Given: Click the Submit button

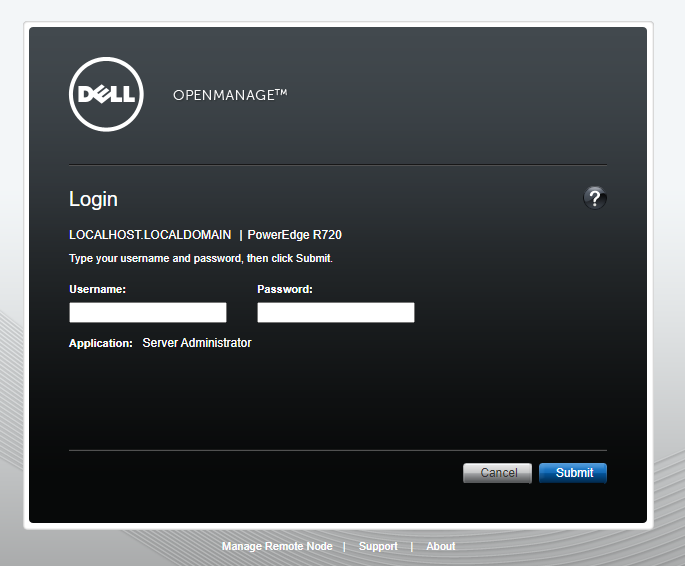Looking at the screenshot, I should click(x=573, y=473).
